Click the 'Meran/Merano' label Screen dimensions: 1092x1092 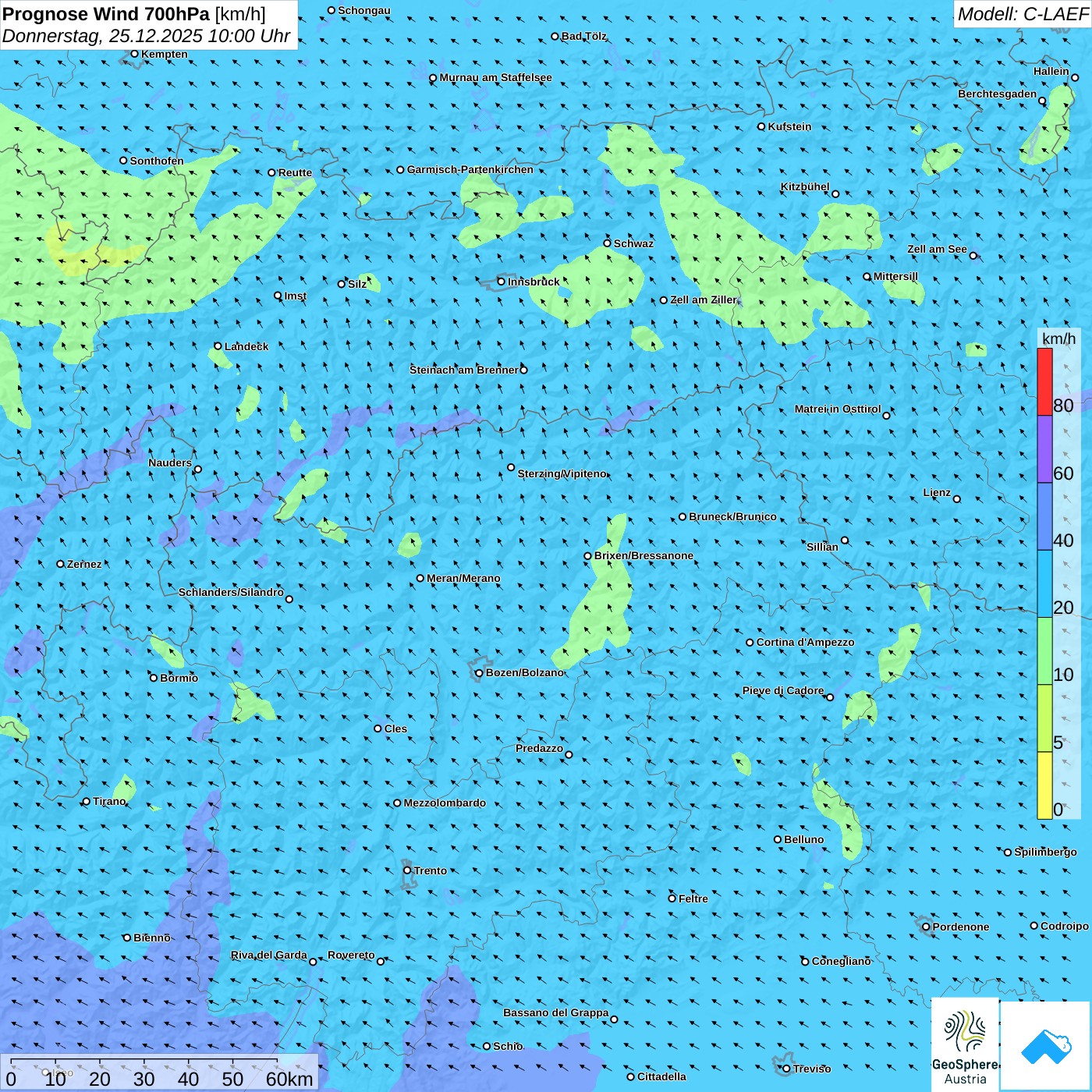(463, 578)
